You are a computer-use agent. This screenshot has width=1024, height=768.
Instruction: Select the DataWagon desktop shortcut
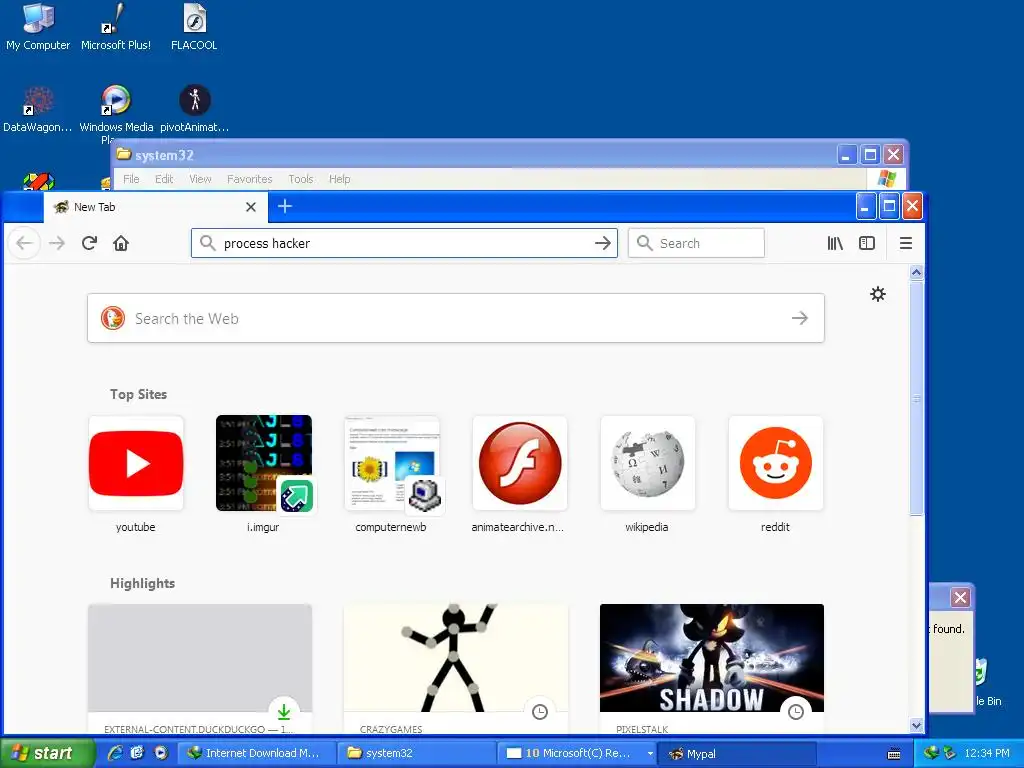(x=38, y=109)
